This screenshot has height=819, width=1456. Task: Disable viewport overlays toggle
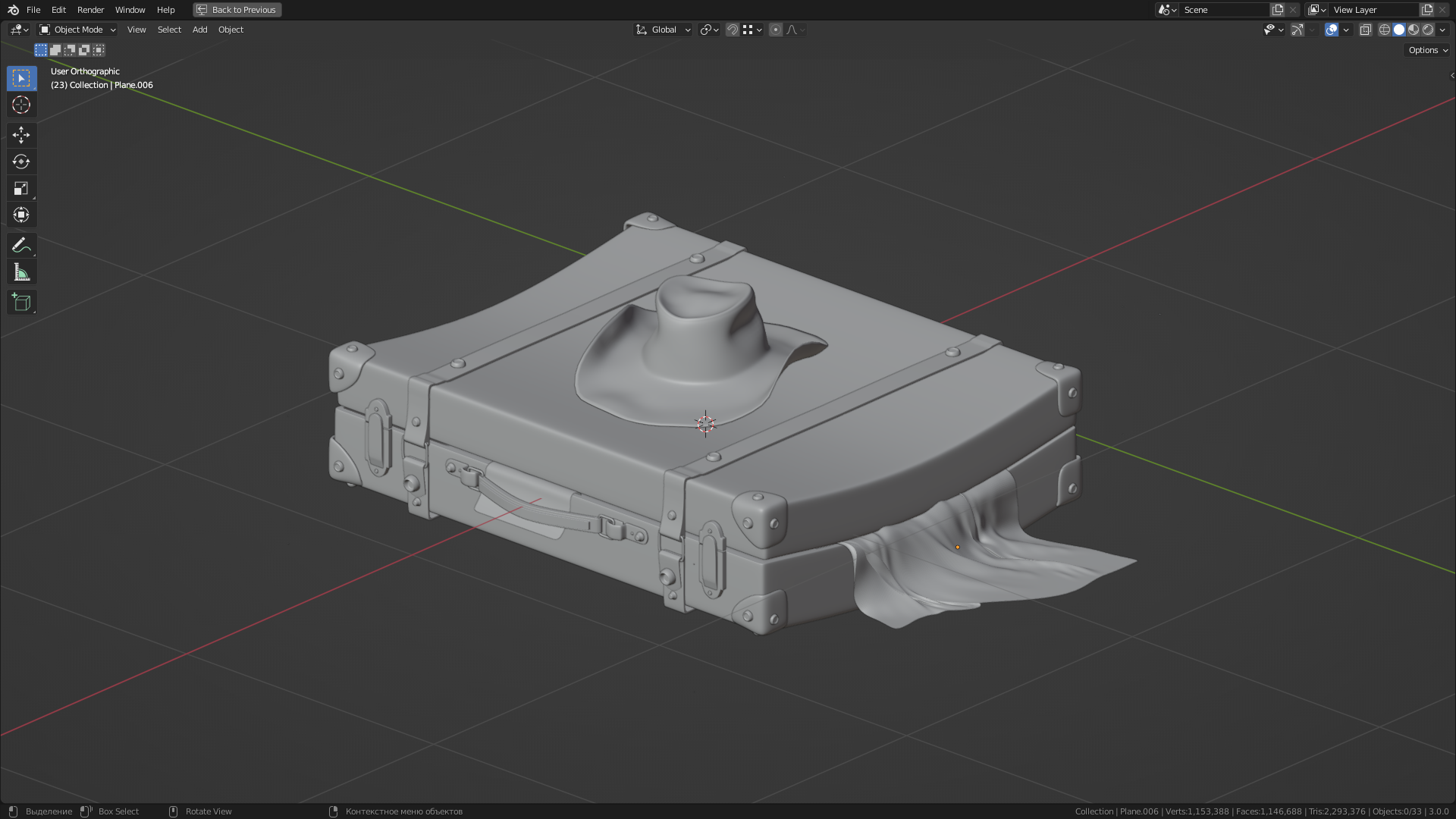pos(1331,30)
